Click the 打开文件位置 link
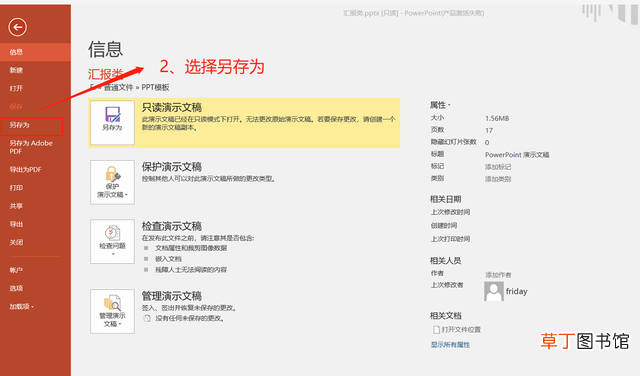Image resolution: width=640 pixels, height=376 pixels. [x=457, y=329]
